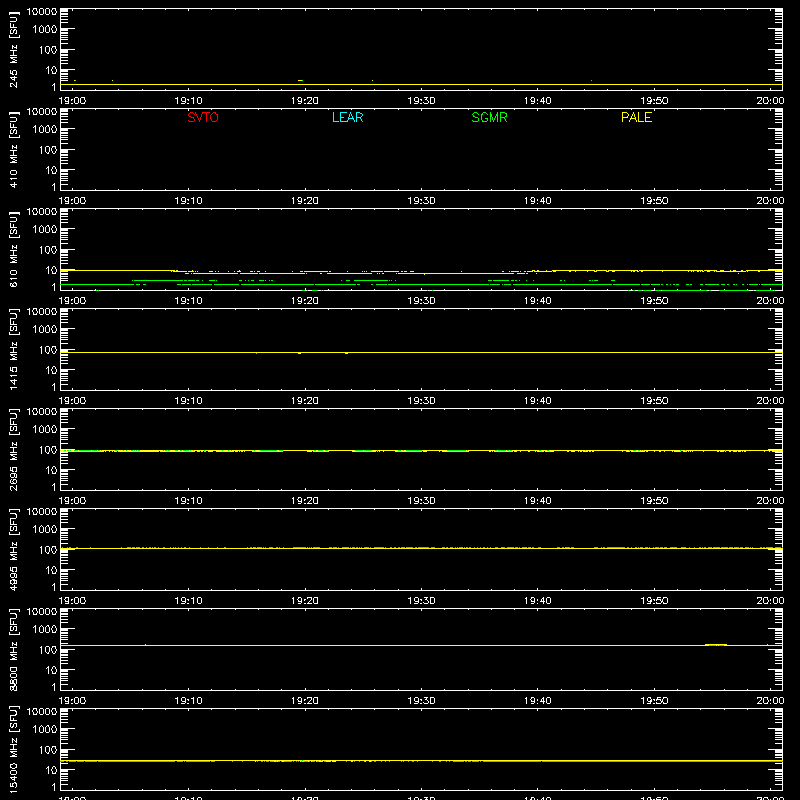Click the 19:30 tick label of 245 MHz panel

421,101
